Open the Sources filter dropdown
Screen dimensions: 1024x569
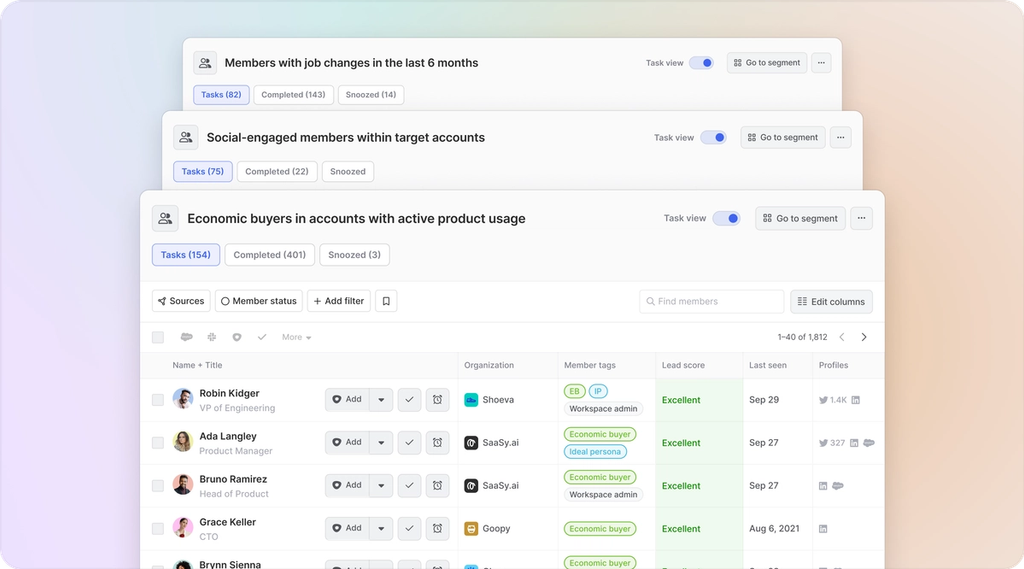click(181, 301)
